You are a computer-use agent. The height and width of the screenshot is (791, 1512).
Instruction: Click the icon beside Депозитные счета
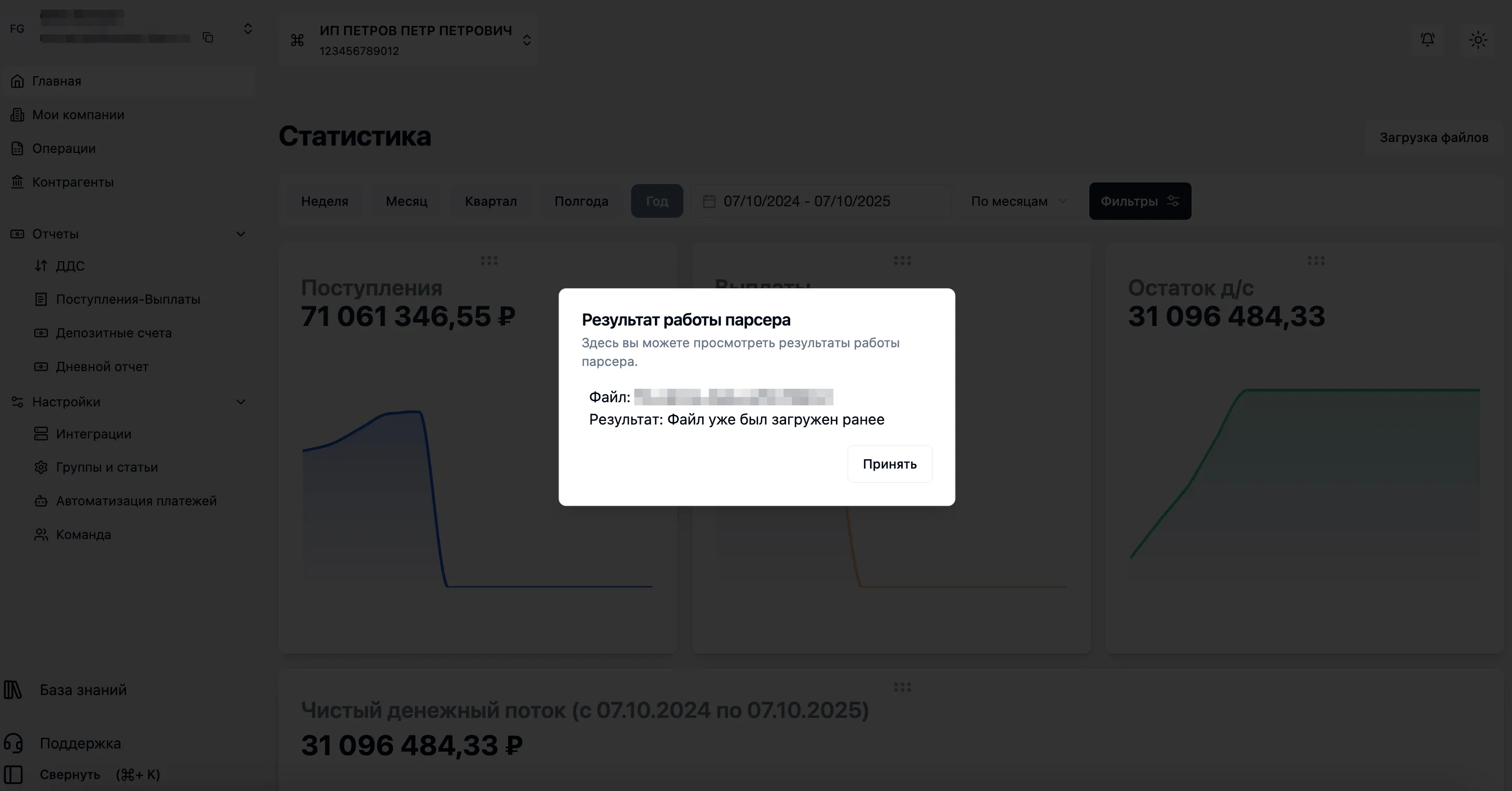click(x=40, y=333)
